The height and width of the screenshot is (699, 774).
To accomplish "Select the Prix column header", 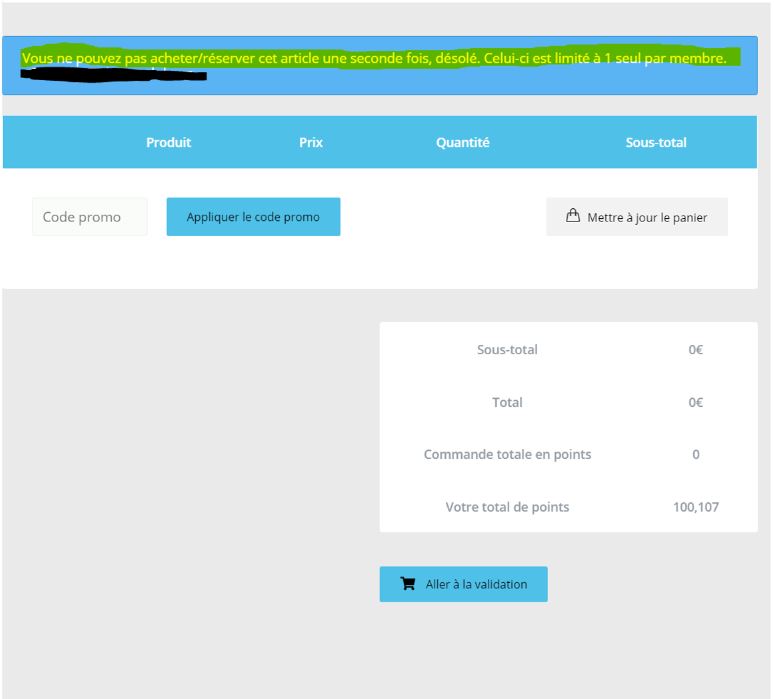I will point(311,142).
